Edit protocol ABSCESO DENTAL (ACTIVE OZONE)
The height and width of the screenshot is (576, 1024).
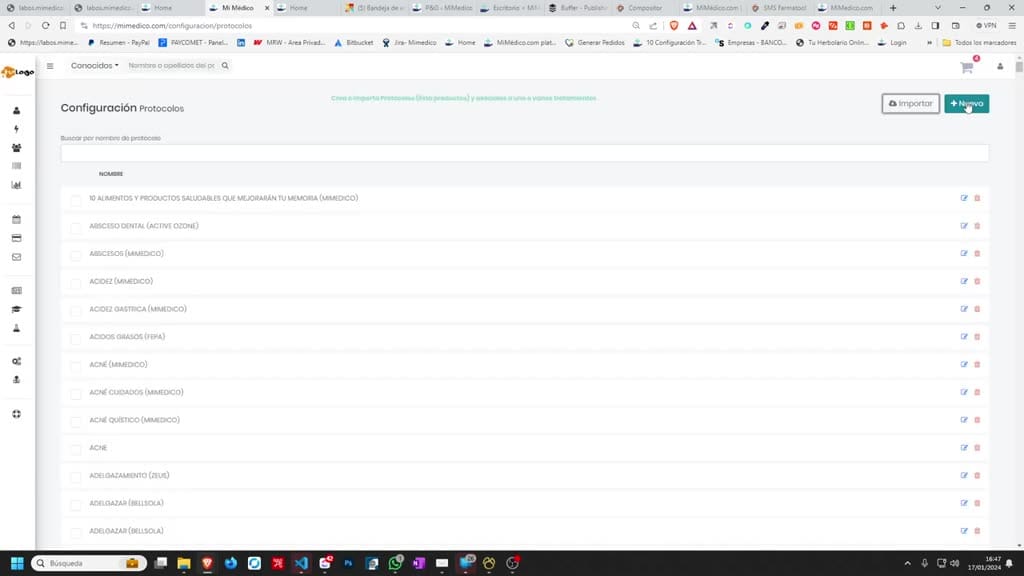tap(964, 226)
